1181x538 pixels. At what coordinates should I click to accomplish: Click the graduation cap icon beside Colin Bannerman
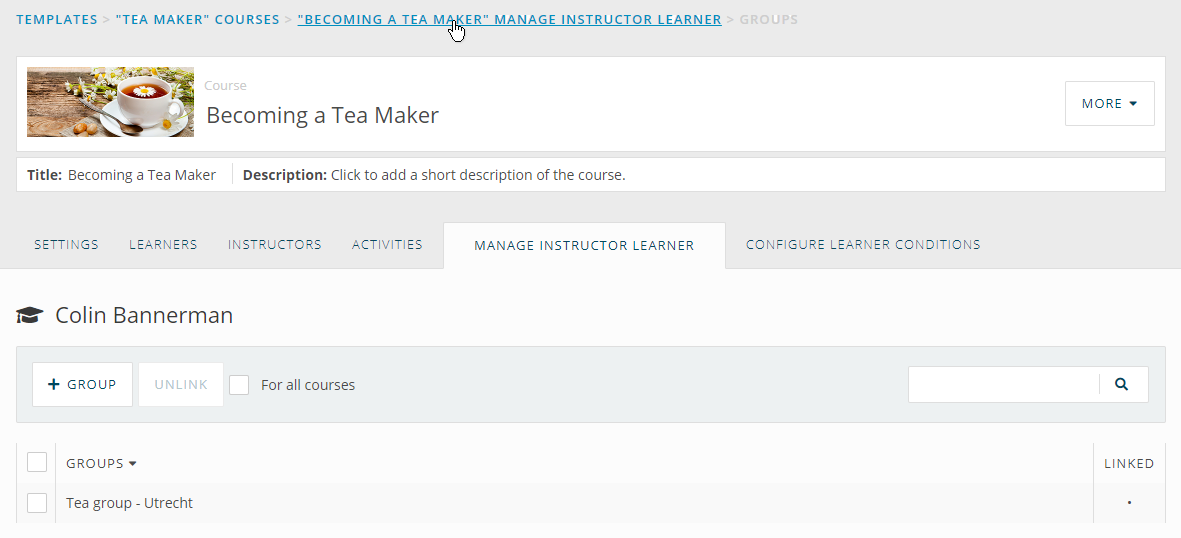[29, 315]
